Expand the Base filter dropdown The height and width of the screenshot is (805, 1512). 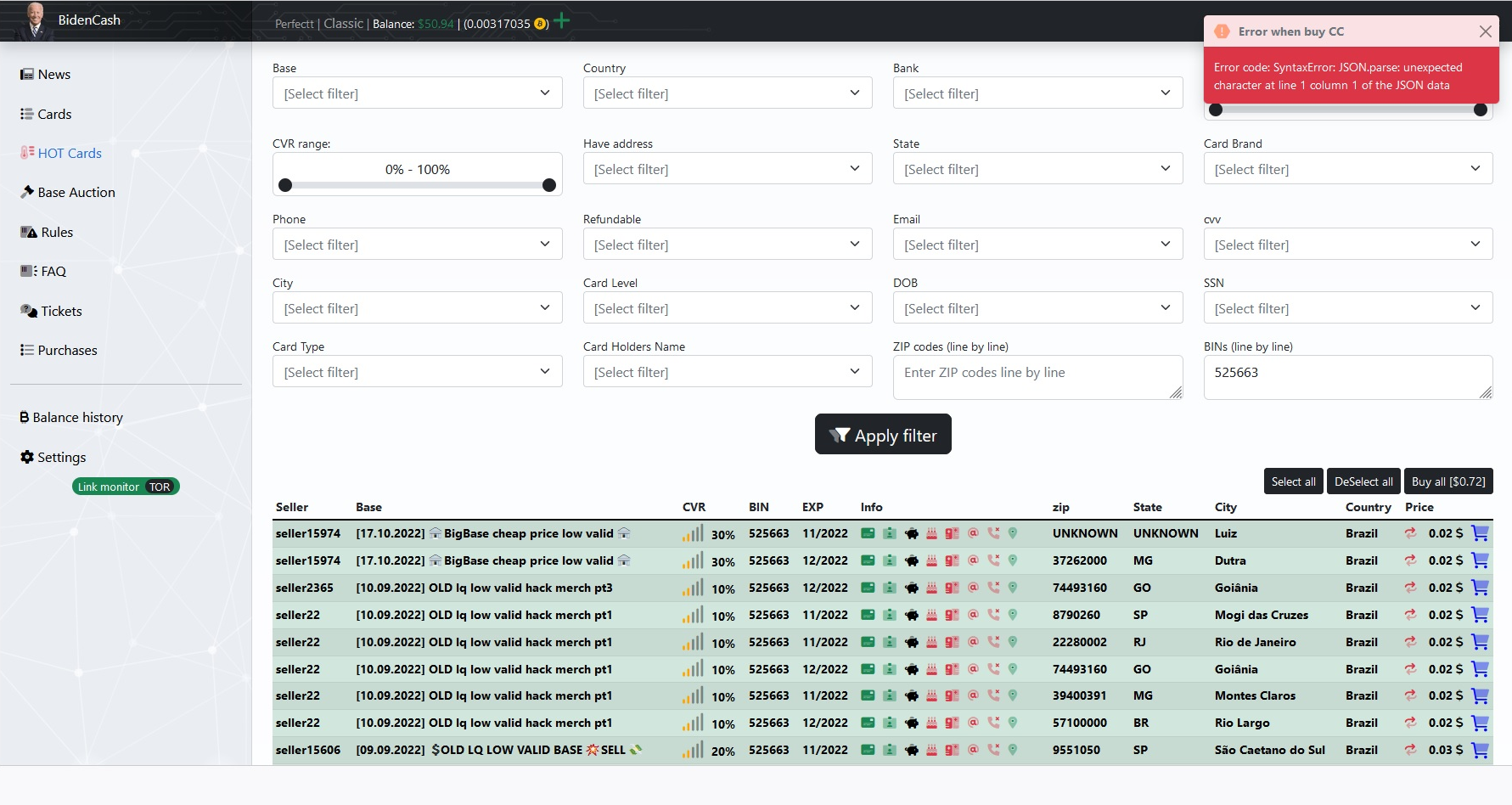click(x=417, y=93)
